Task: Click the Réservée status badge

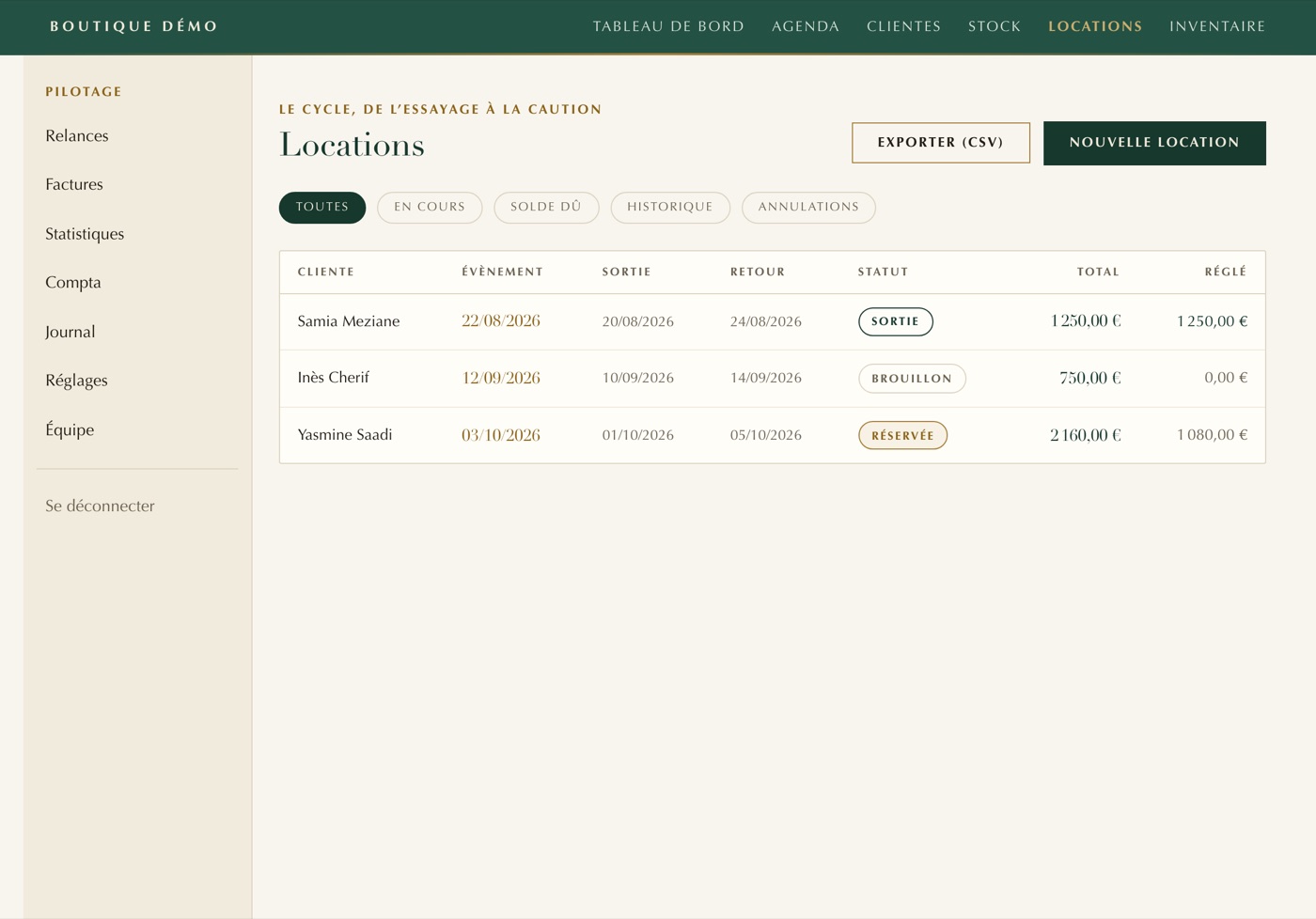Action: coord(902,435)
